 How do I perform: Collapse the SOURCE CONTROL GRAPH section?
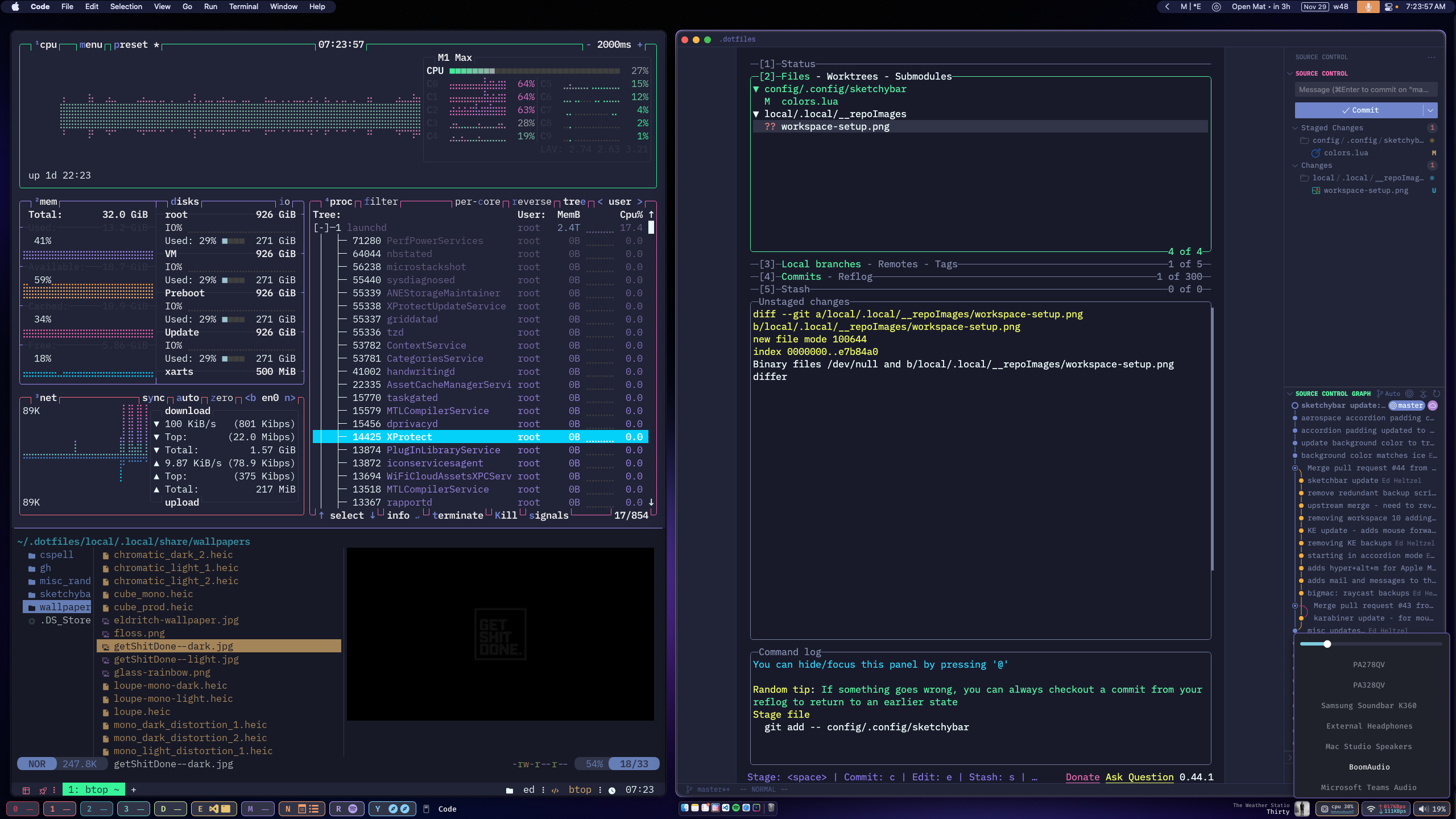click(1290, 394)
